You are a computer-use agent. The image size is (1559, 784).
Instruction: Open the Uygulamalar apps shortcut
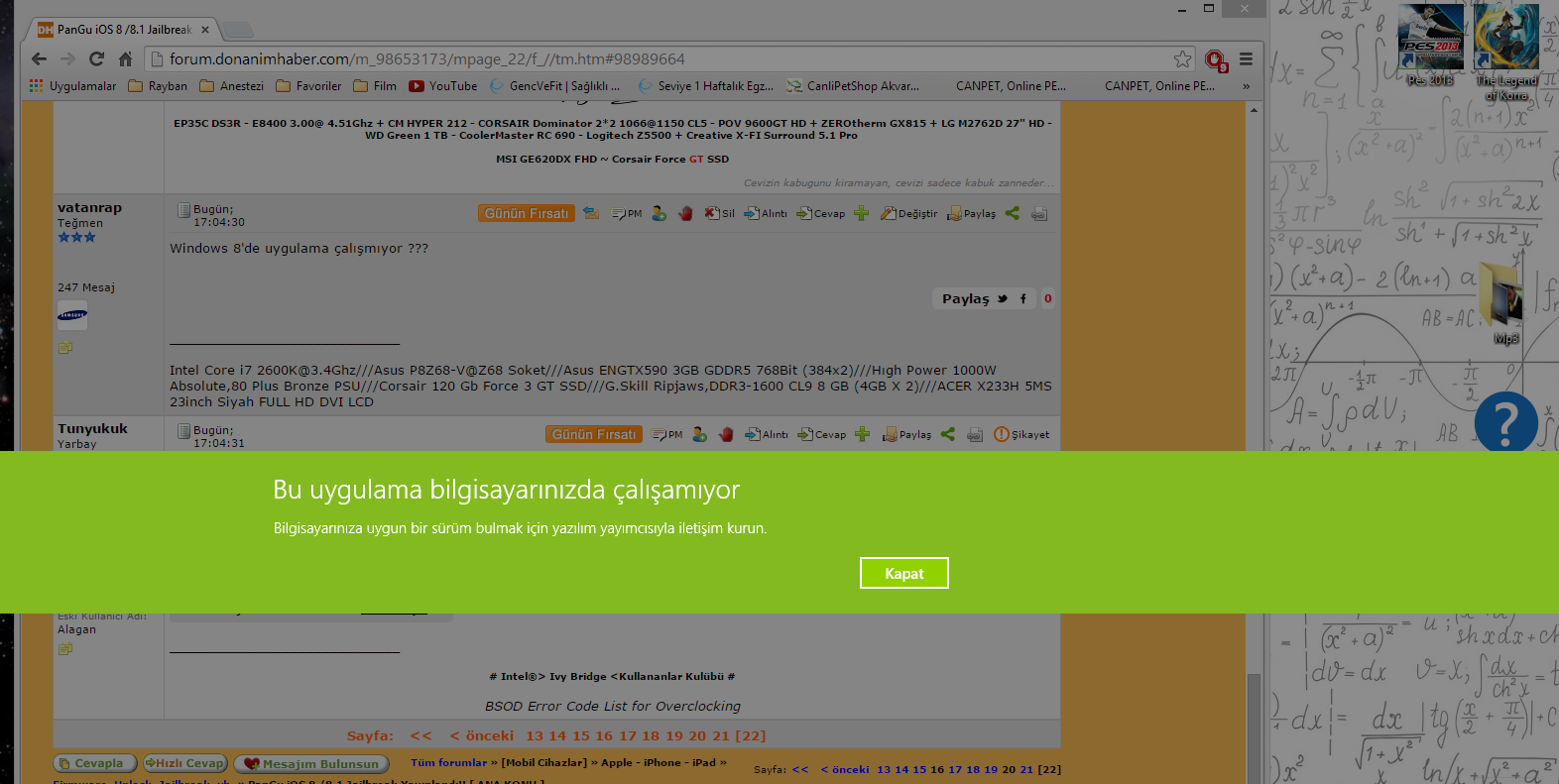[72, 86]
